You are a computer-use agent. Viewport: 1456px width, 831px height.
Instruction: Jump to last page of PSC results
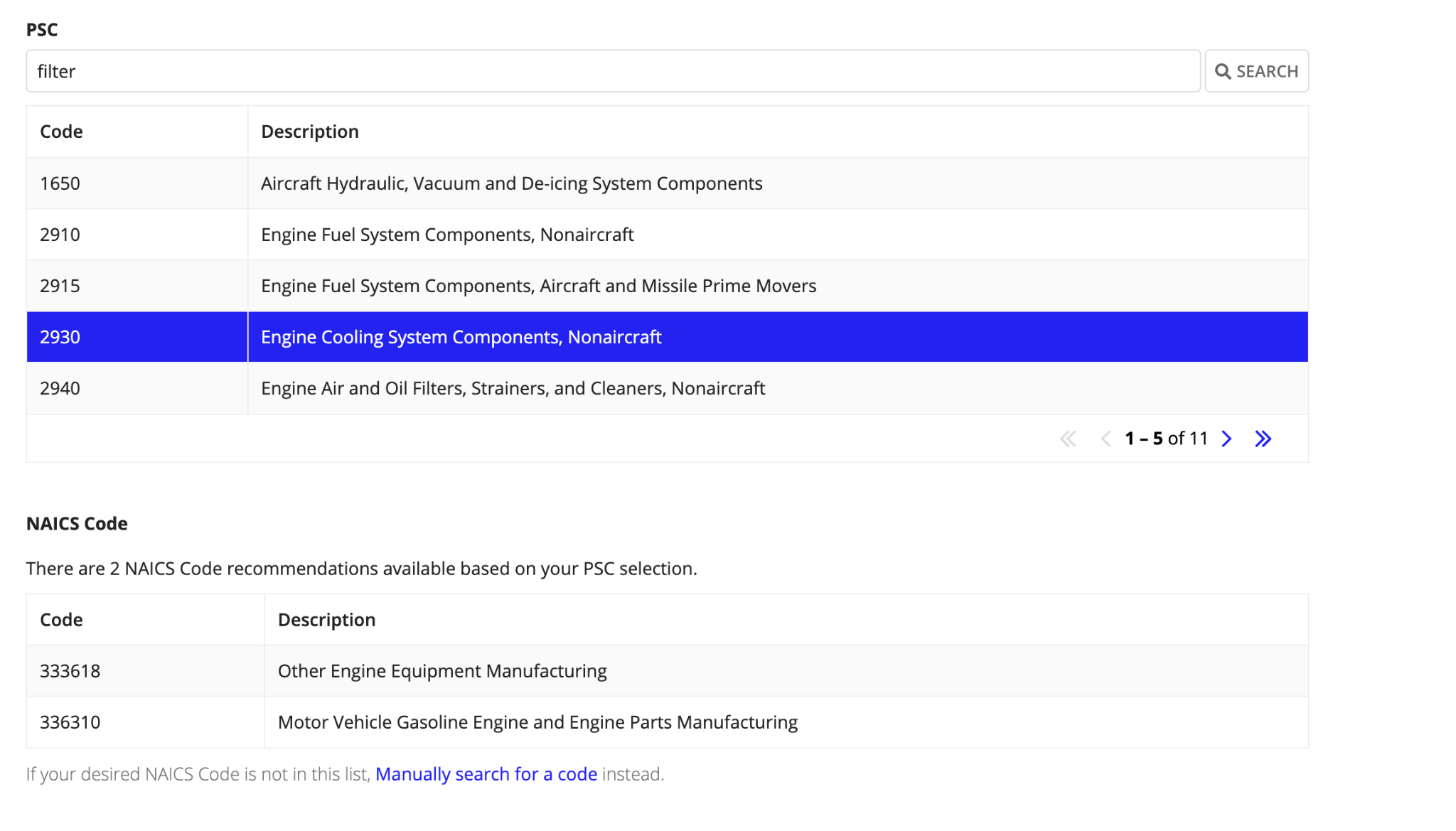[x=1263, y=439]
